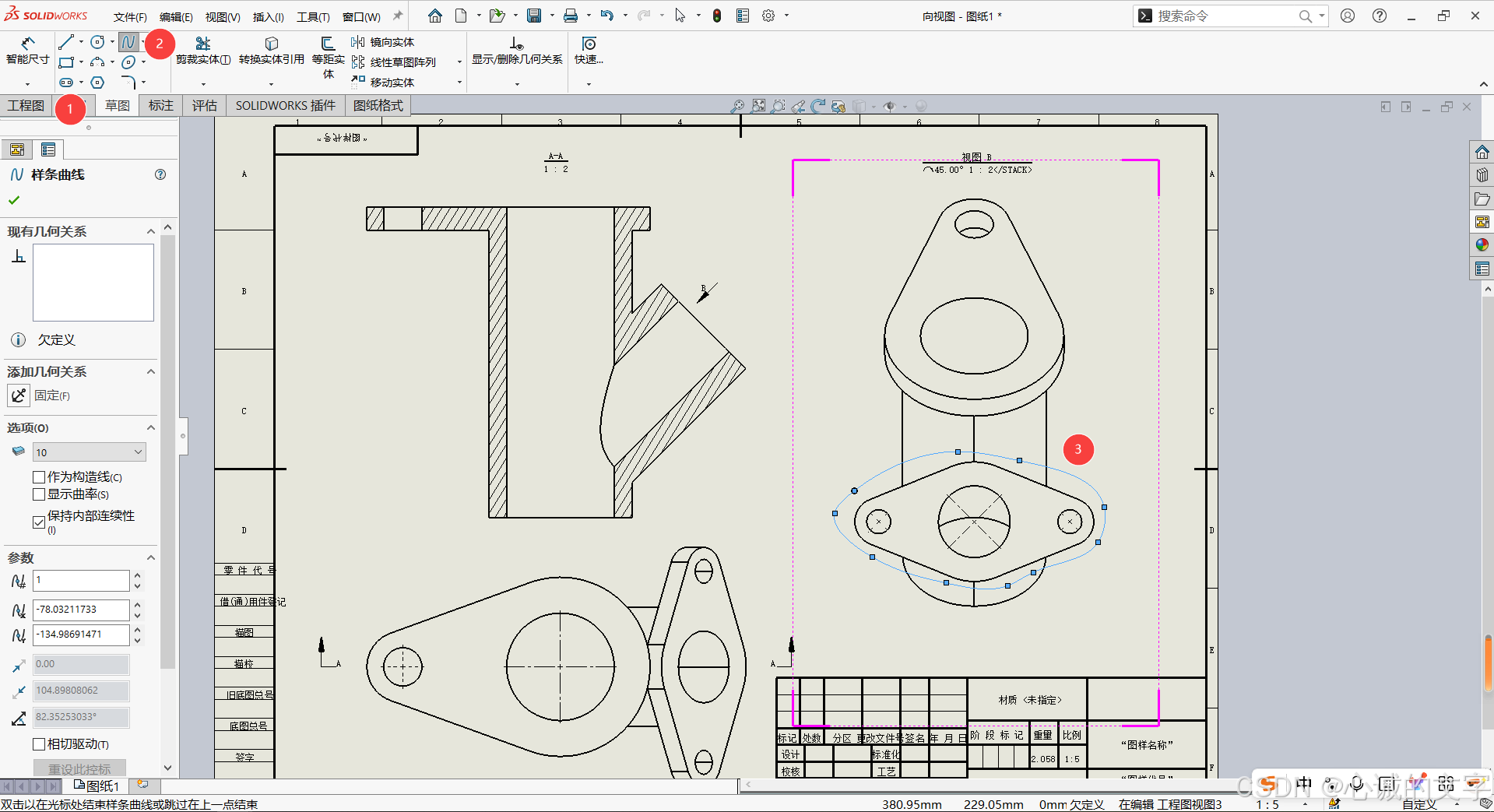Open the Appearances color ball in task pane
Screen dimensions: 1494x812
[x=1482, y=245]
